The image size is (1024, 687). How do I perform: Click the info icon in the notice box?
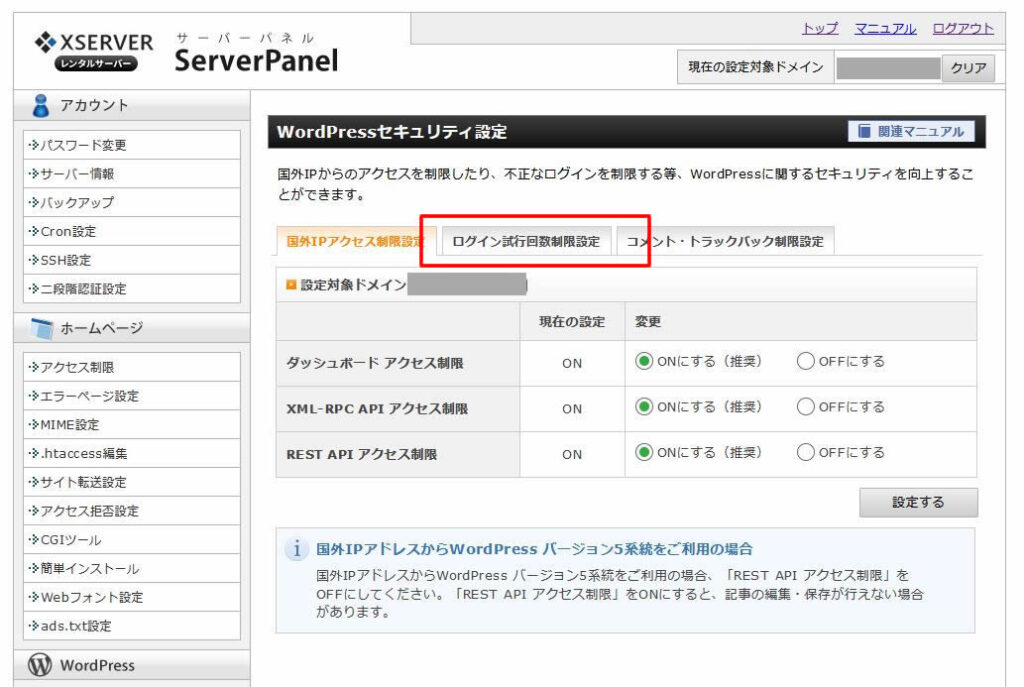pyautogui.click(x=296, y=549)
